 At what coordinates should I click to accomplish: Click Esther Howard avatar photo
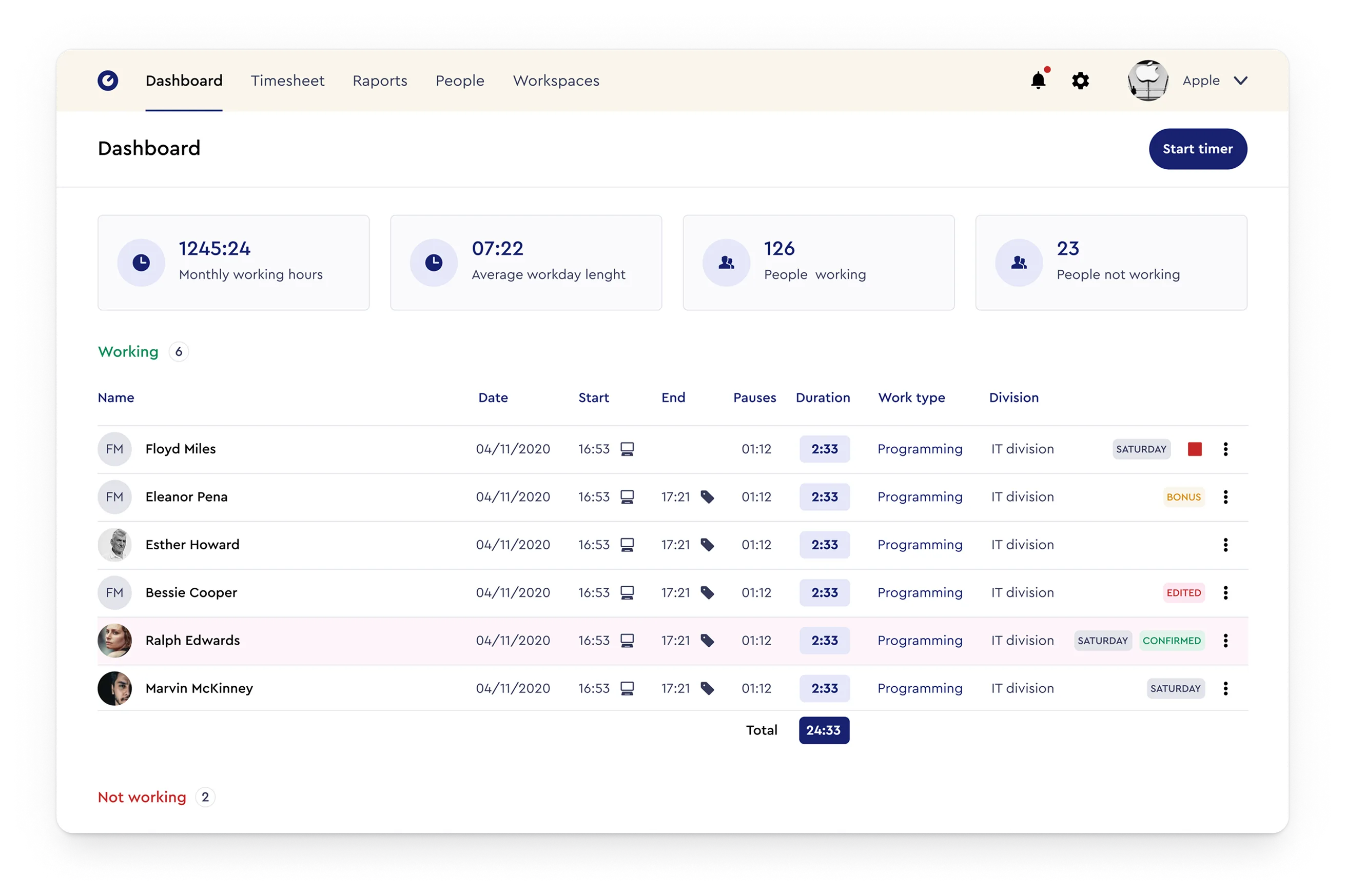click(x=114, y=545)
